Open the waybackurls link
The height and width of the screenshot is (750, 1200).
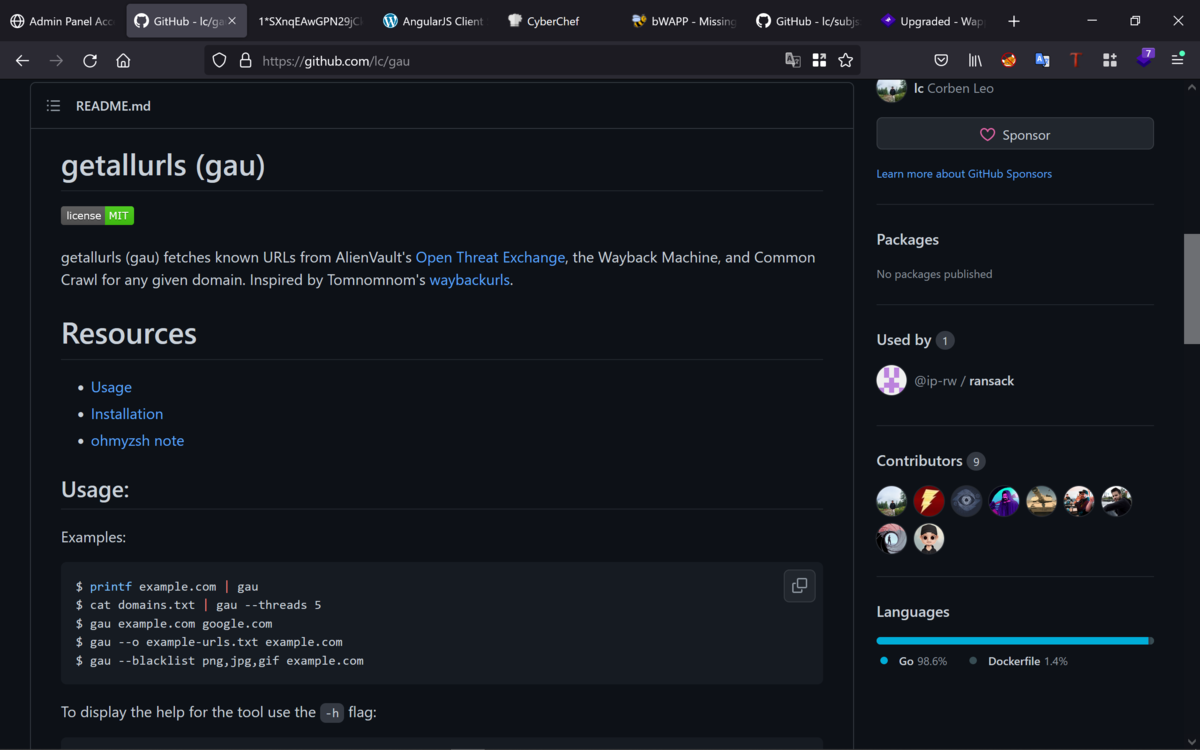click(x=469, y=280)
